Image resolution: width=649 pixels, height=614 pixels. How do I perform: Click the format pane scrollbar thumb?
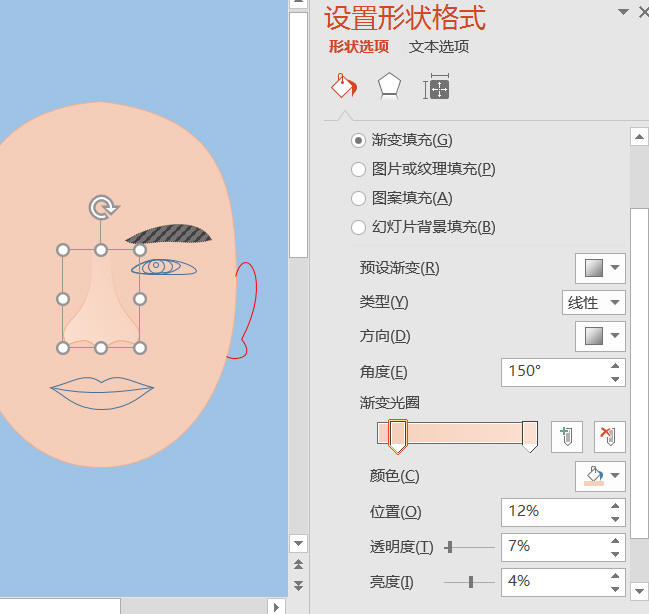point(639,373)
